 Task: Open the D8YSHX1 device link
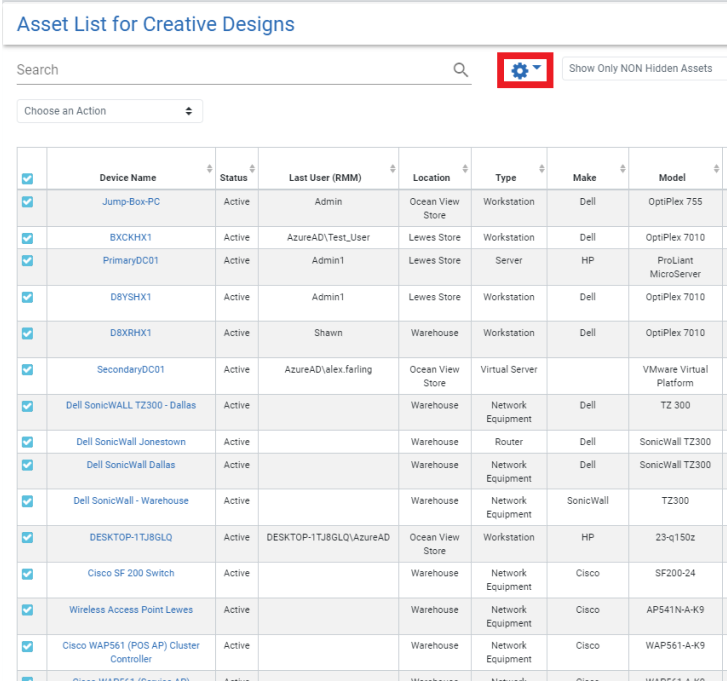131,297
